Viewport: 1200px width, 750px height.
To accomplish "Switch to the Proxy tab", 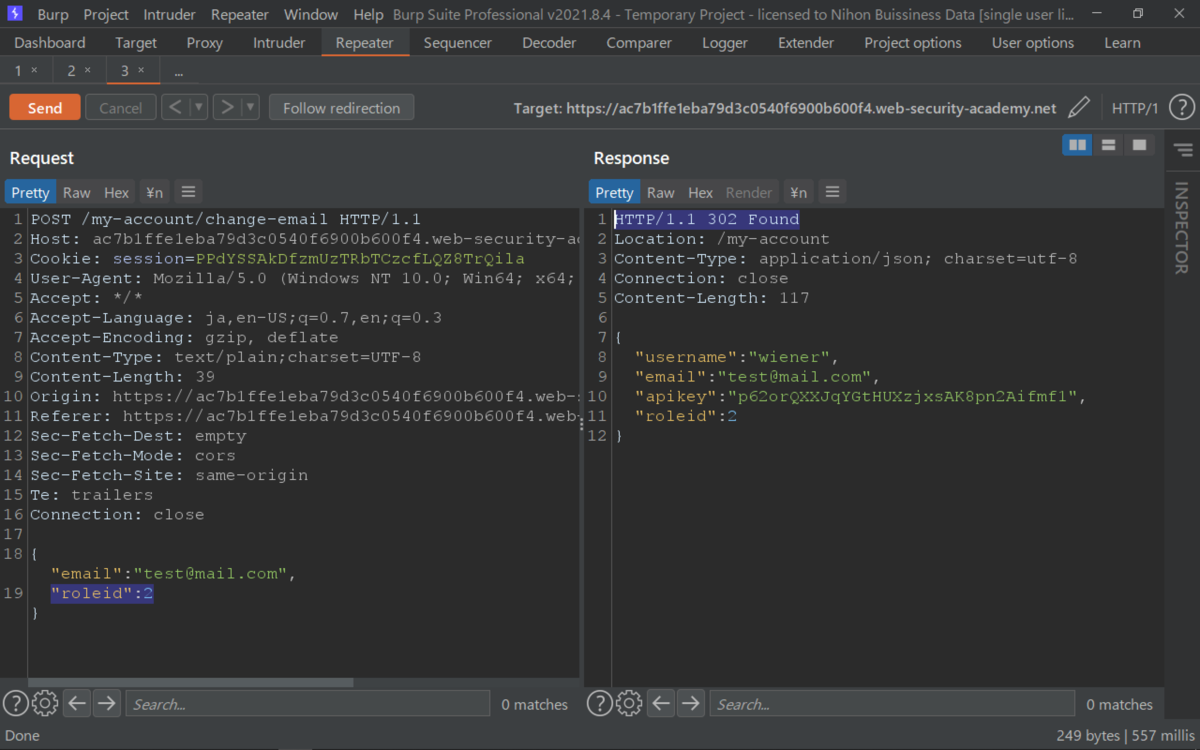I will click(205, 43).
